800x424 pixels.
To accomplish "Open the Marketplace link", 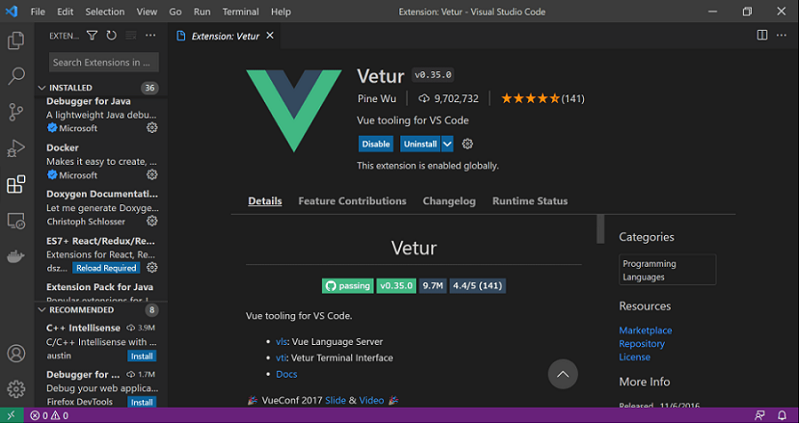I will 645,330.
